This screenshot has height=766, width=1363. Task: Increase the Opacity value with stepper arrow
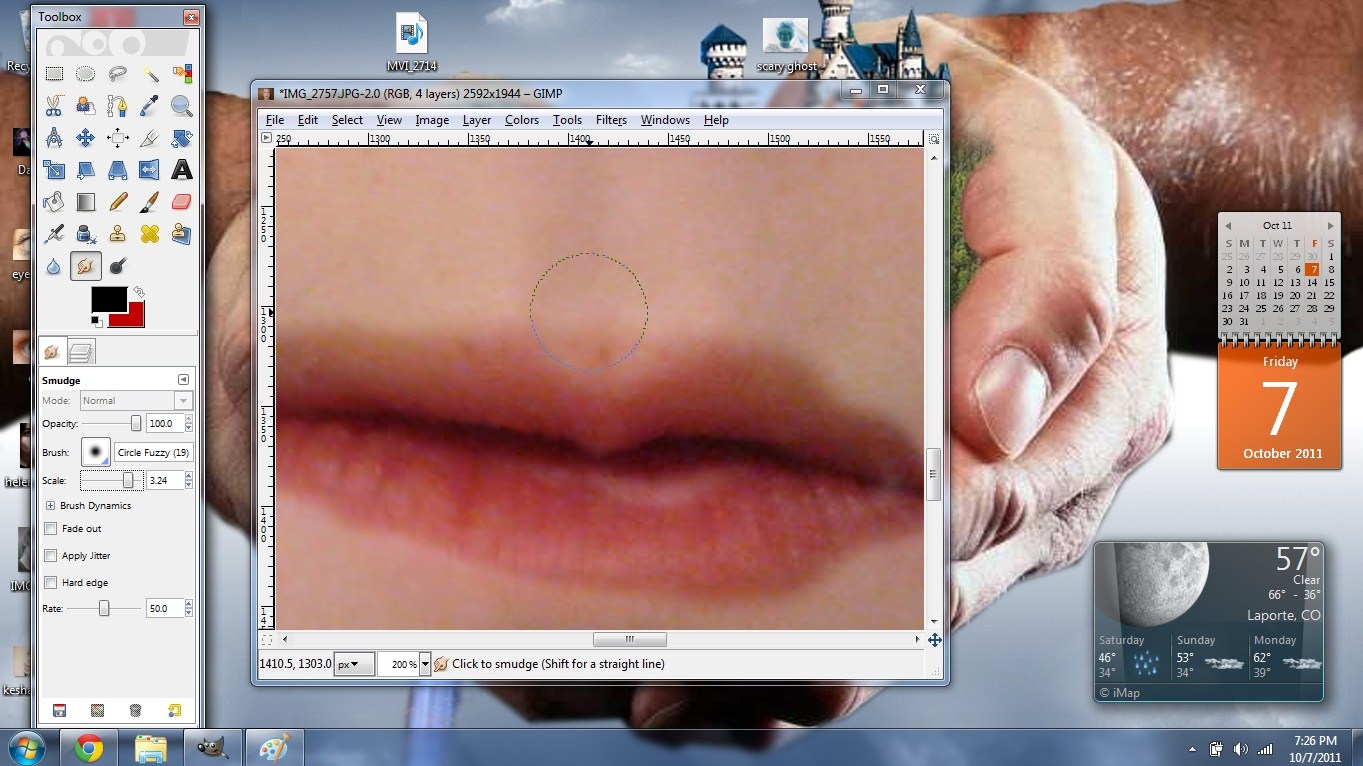tap(189, 420)
